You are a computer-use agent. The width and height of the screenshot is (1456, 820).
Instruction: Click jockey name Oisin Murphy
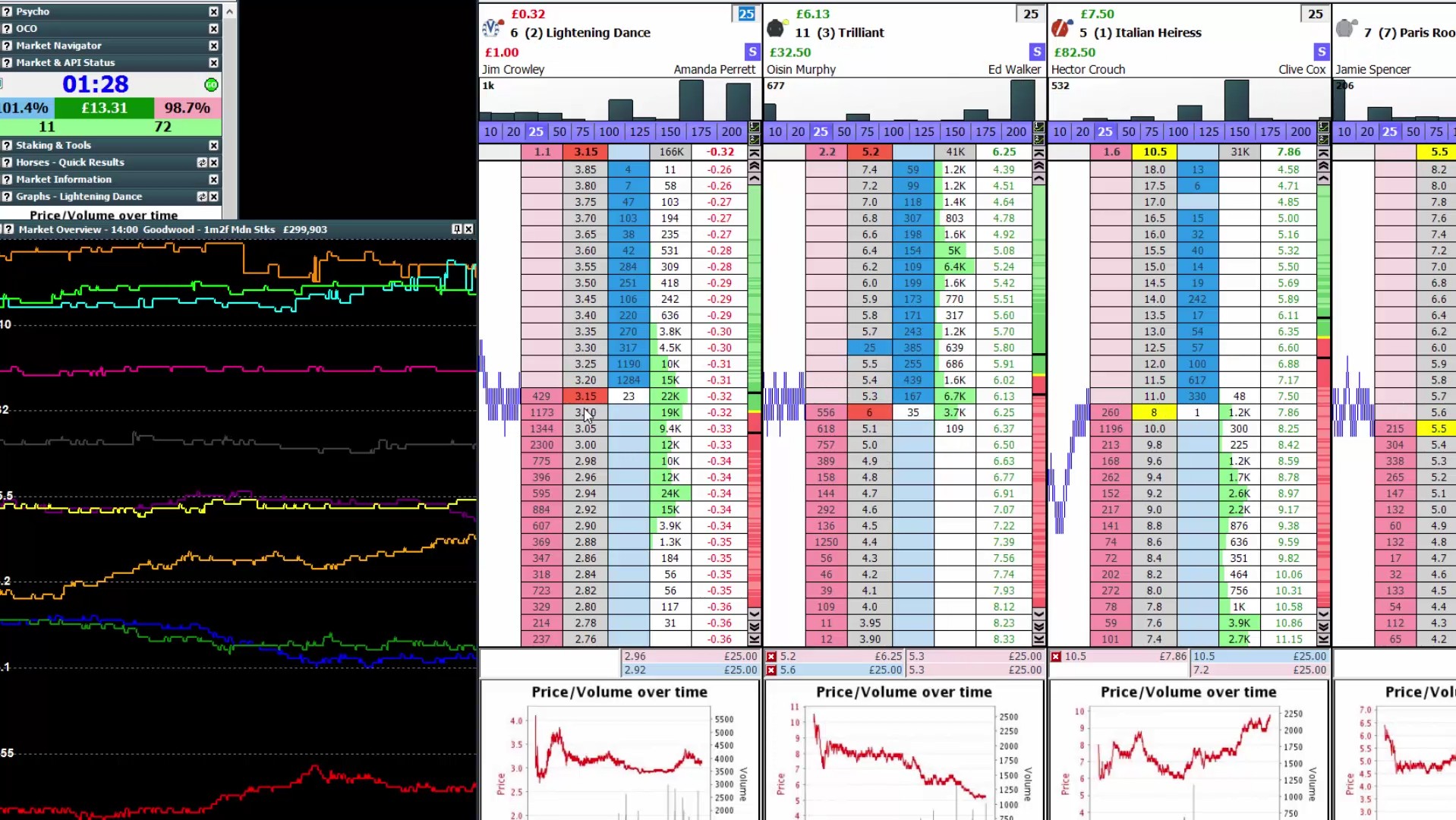tap(801, 70)
